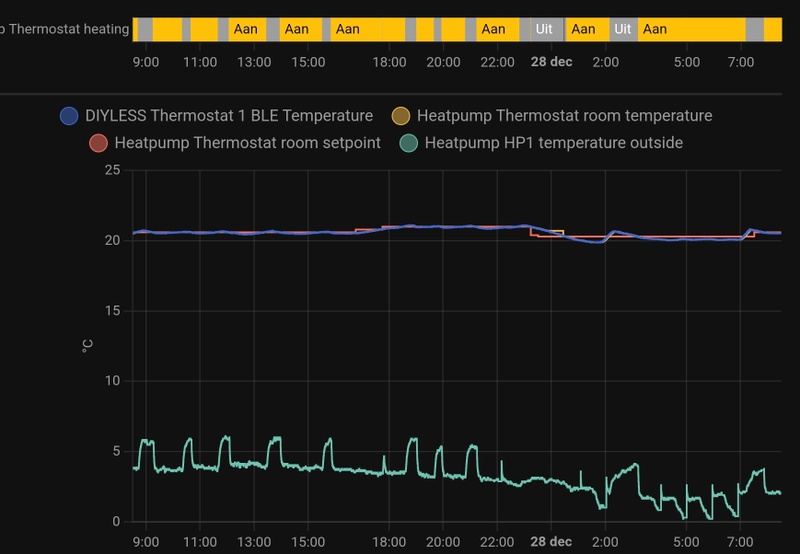Select the long Aan segment spanning 5:00

pos(691,29)
